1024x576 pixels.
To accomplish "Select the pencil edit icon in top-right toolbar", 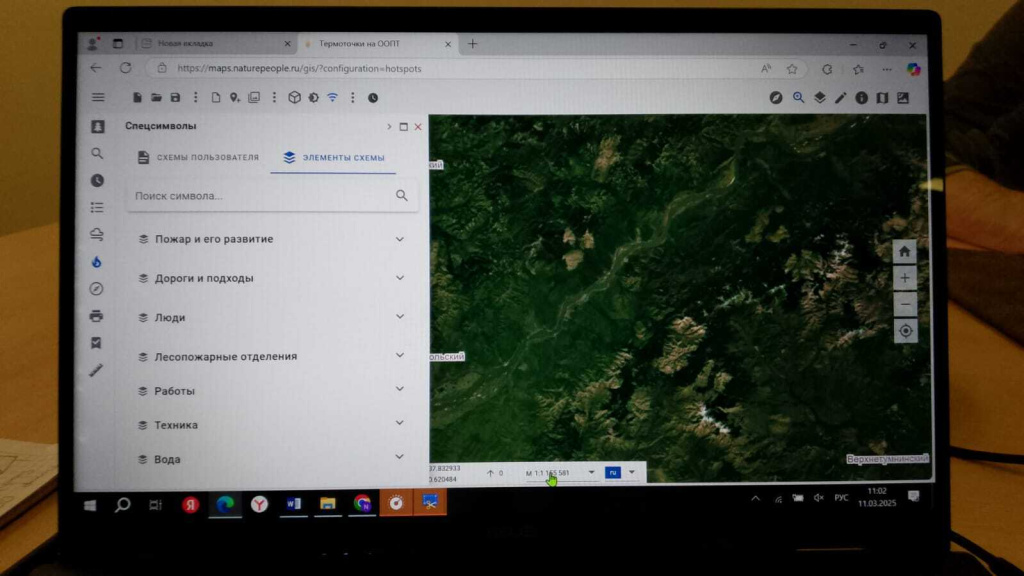I will point(840,97).
